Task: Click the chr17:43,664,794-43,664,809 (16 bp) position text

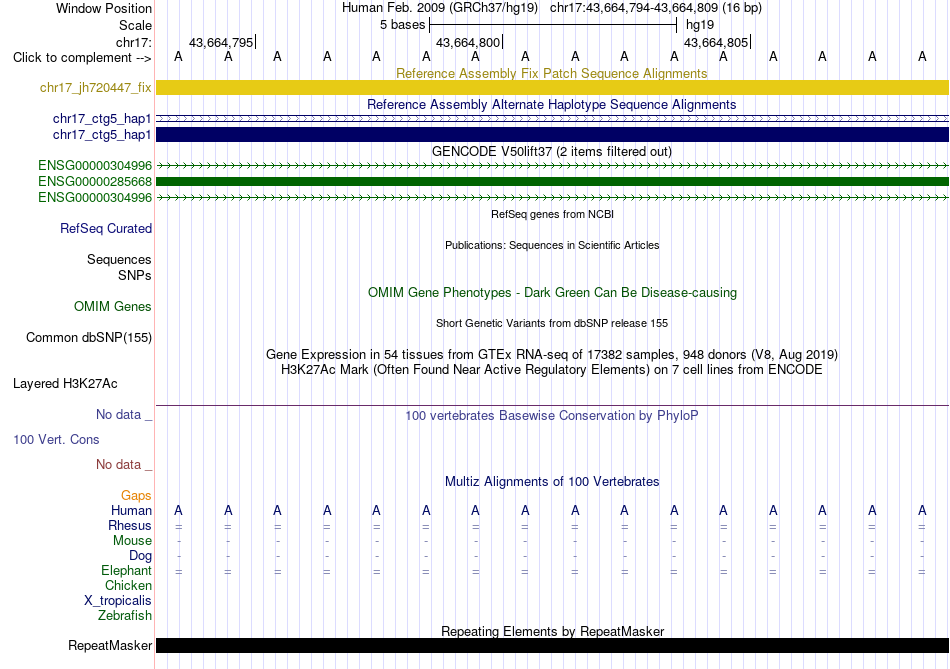Action: pyautogui.click(x=656, y=8)
